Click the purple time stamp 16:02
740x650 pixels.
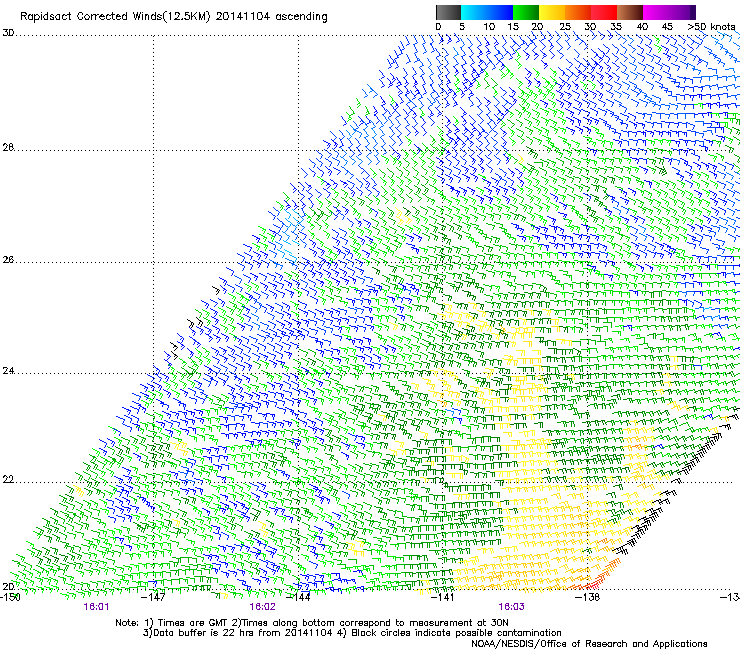(x=262, y=607)
